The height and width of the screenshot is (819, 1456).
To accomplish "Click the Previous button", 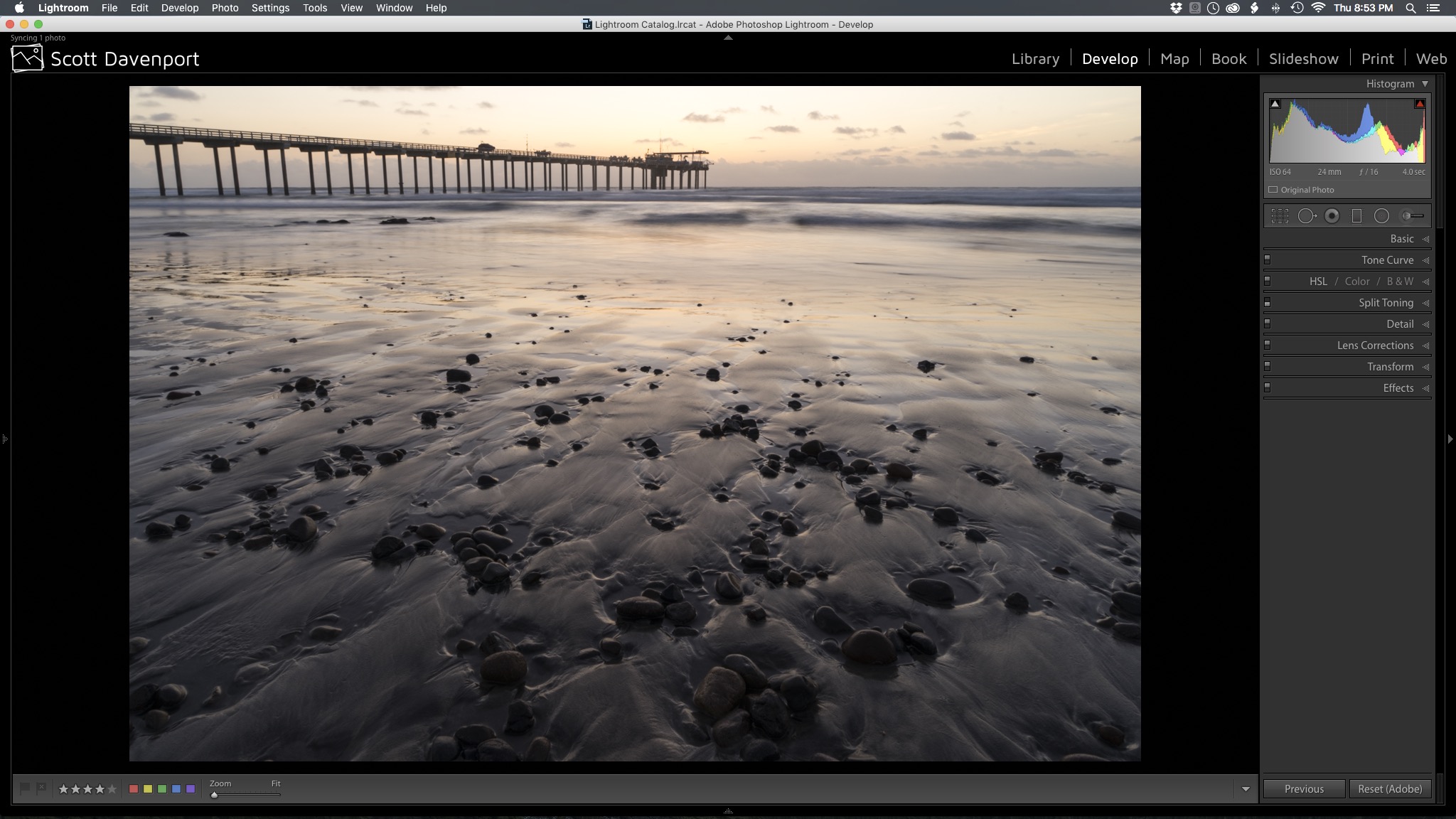I will pos(1304,789).
